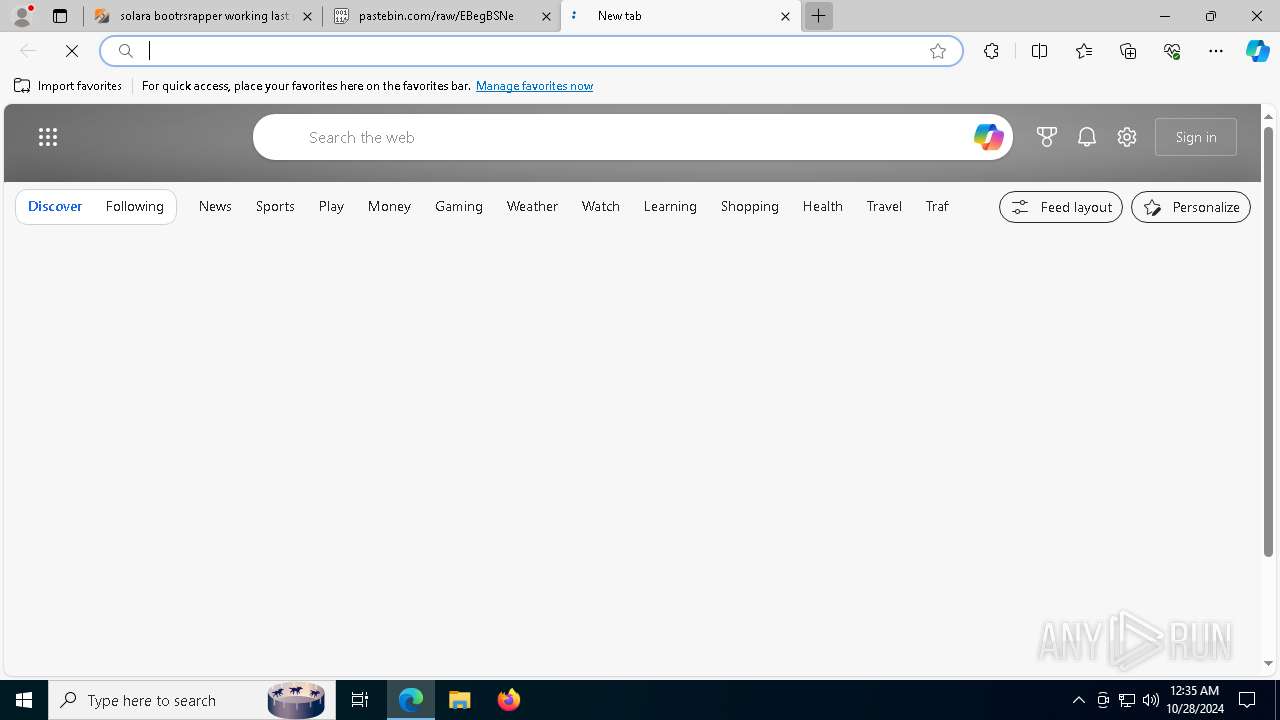Open the Weather category
The width and height of the screenshot is (1280, 720).
pyautogui.click(x=532, y=206)
